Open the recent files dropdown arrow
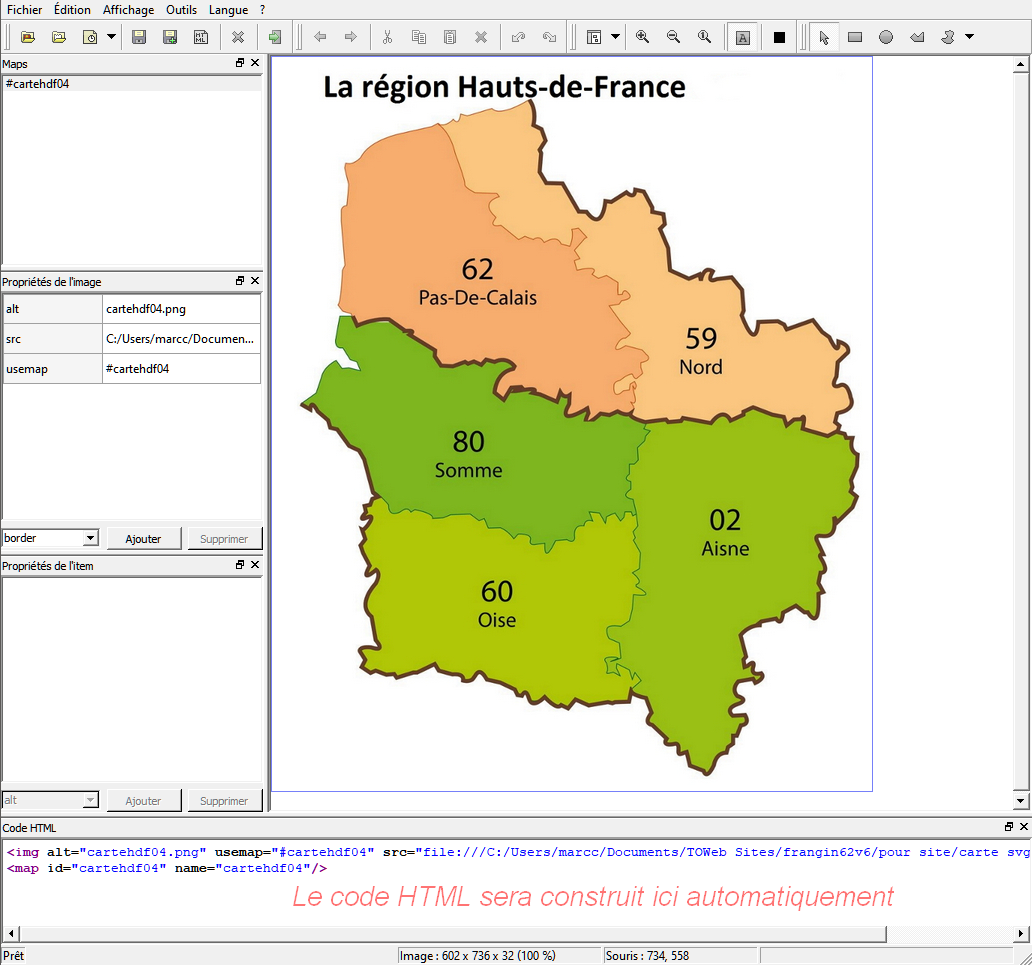 pyautogui.click(x=111, y=37)
